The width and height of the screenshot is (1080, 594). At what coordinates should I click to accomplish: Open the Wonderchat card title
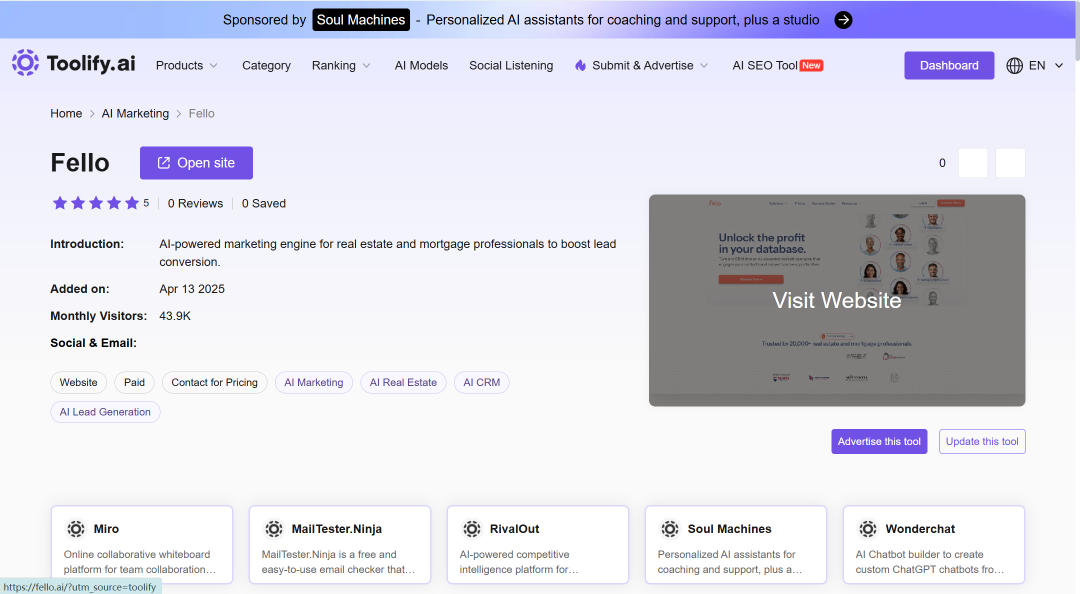point(920,529)
